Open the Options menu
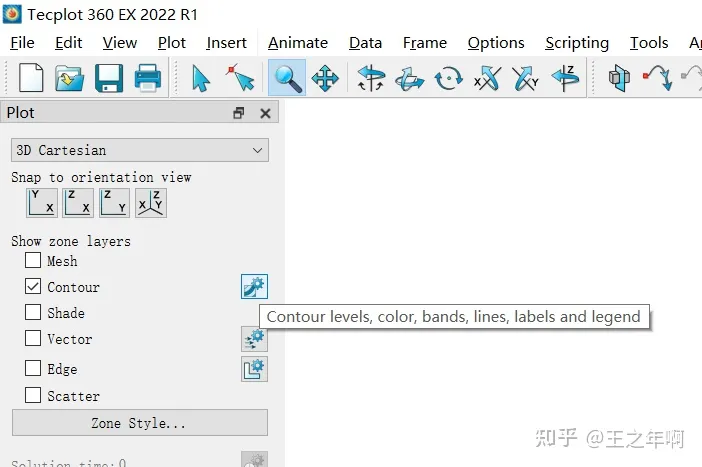 point(496,43)
